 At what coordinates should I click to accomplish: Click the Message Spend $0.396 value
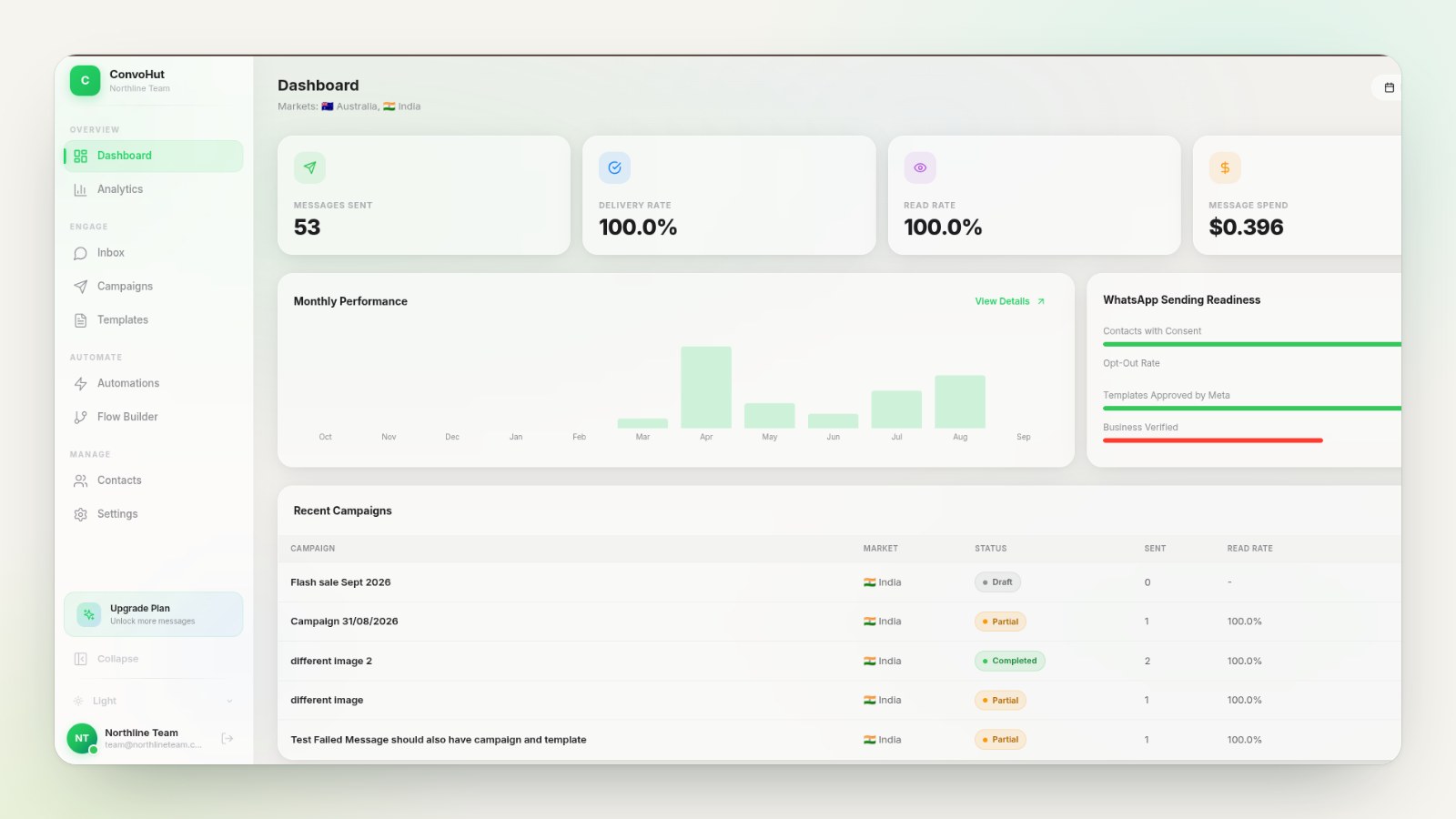[1246, 227]
